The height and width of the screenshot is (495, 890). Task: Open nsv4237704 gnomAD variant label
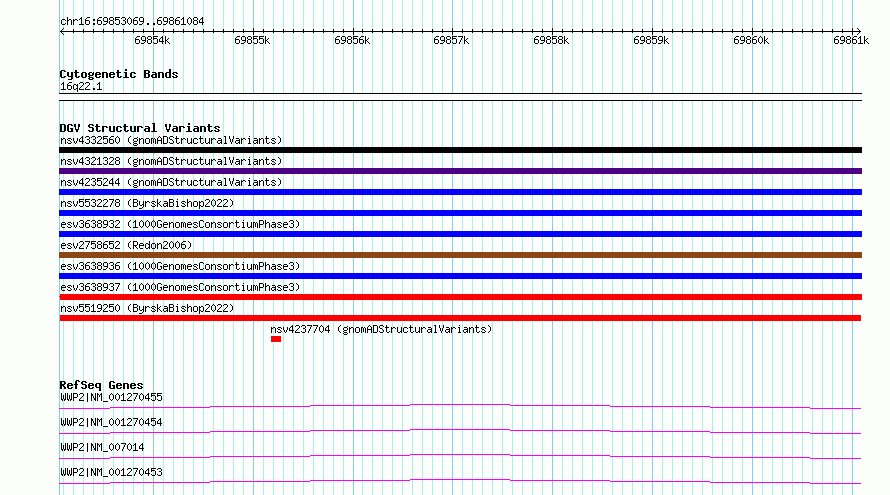[x=381, y=329]
